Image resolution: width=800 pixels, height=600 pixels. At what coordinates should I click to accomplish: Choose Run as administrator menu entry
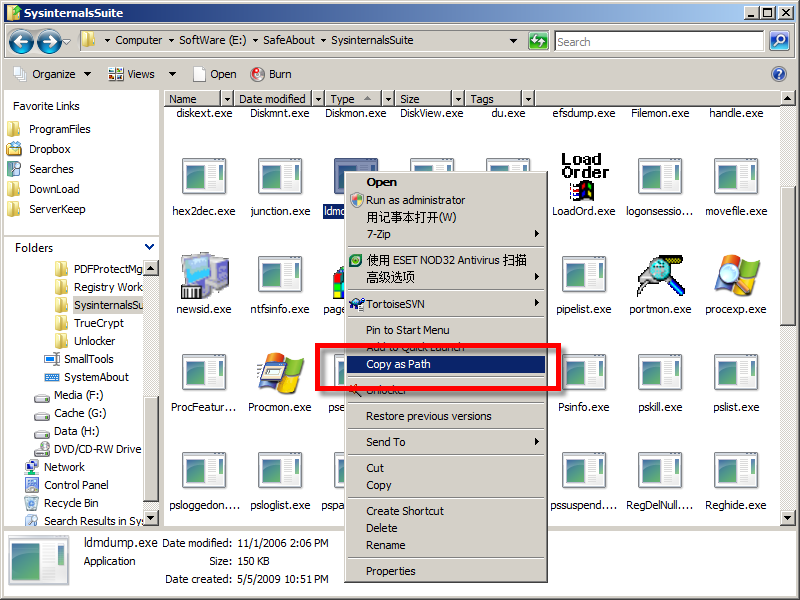pos(446,200)
